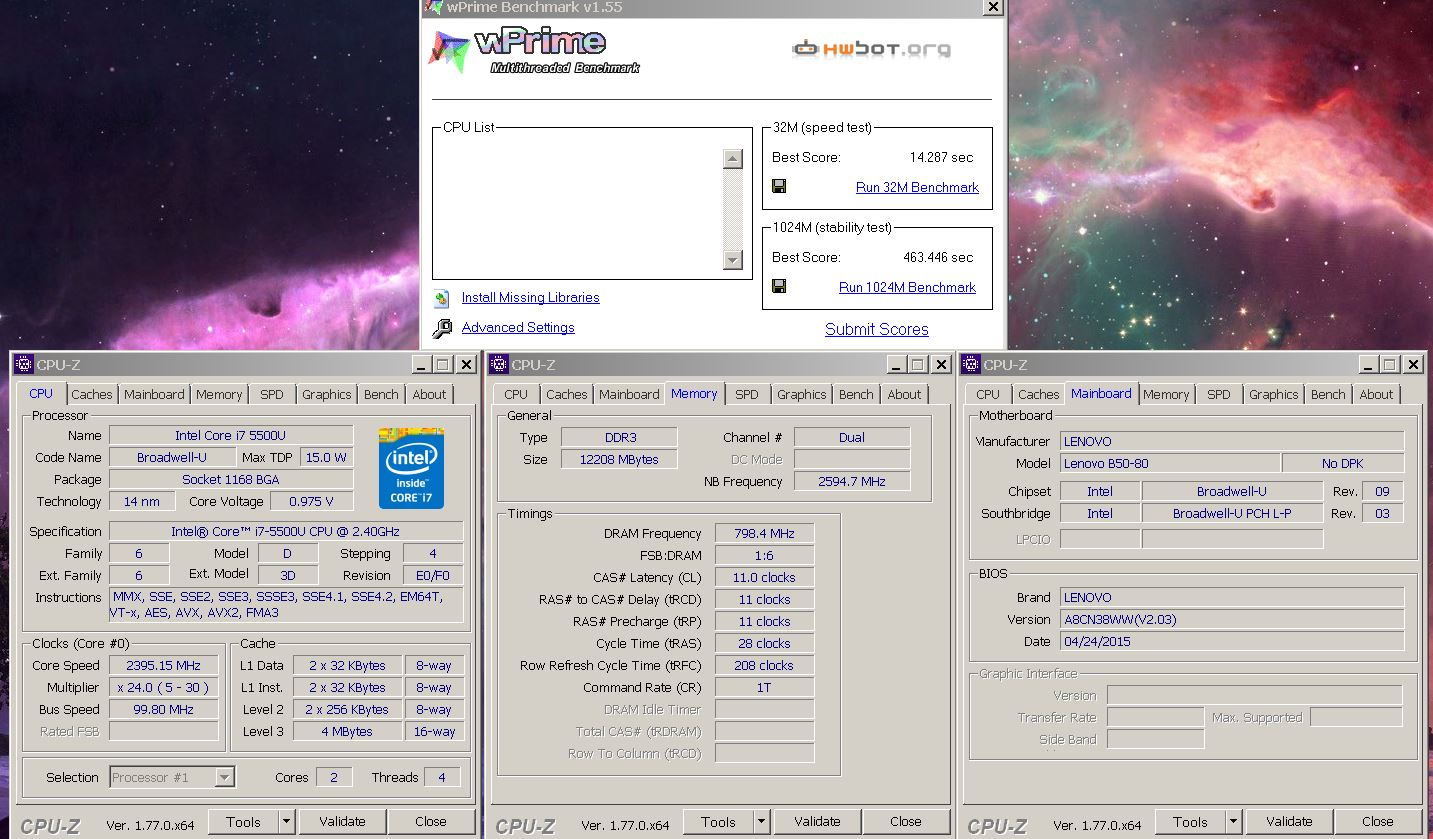Viewport: 1433px width, 839px height.
Task: Click NB Frequency value 2594.7 MHz
Action: click(x=852, y=481)
